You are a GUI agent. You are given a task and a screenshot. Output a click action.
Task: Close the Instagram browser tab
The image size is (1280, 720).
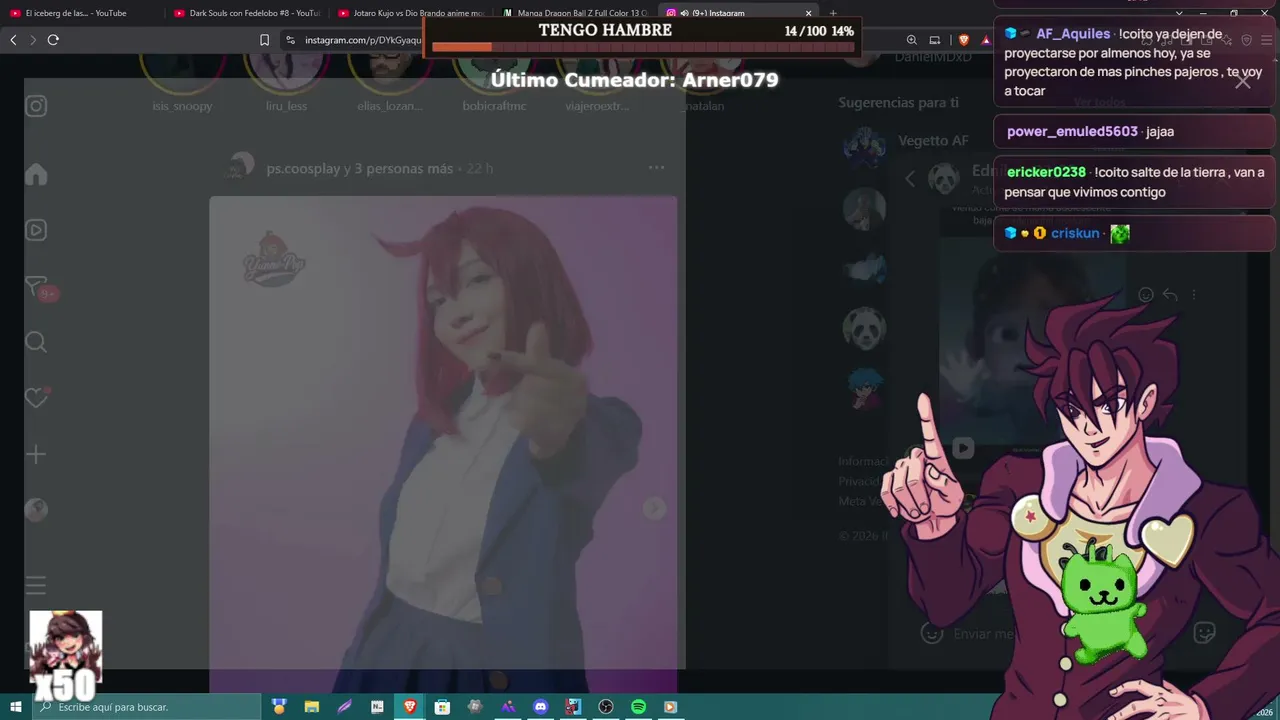tap(809, 13)
